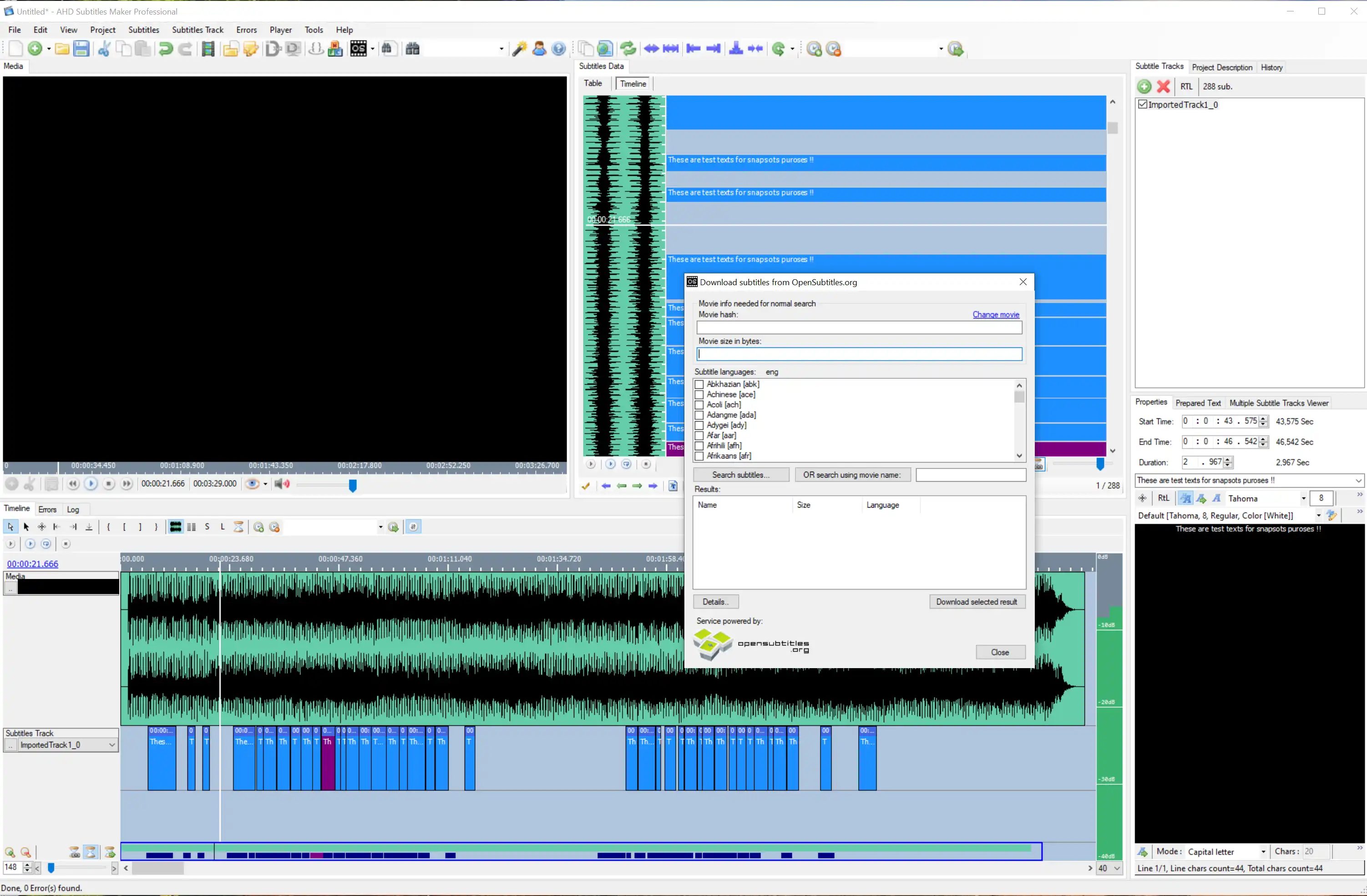The height and width of the screenshot is (896, 1367).
Task: Open the main toolbar search combo dropdown
Action: click(x=501, y=49)
